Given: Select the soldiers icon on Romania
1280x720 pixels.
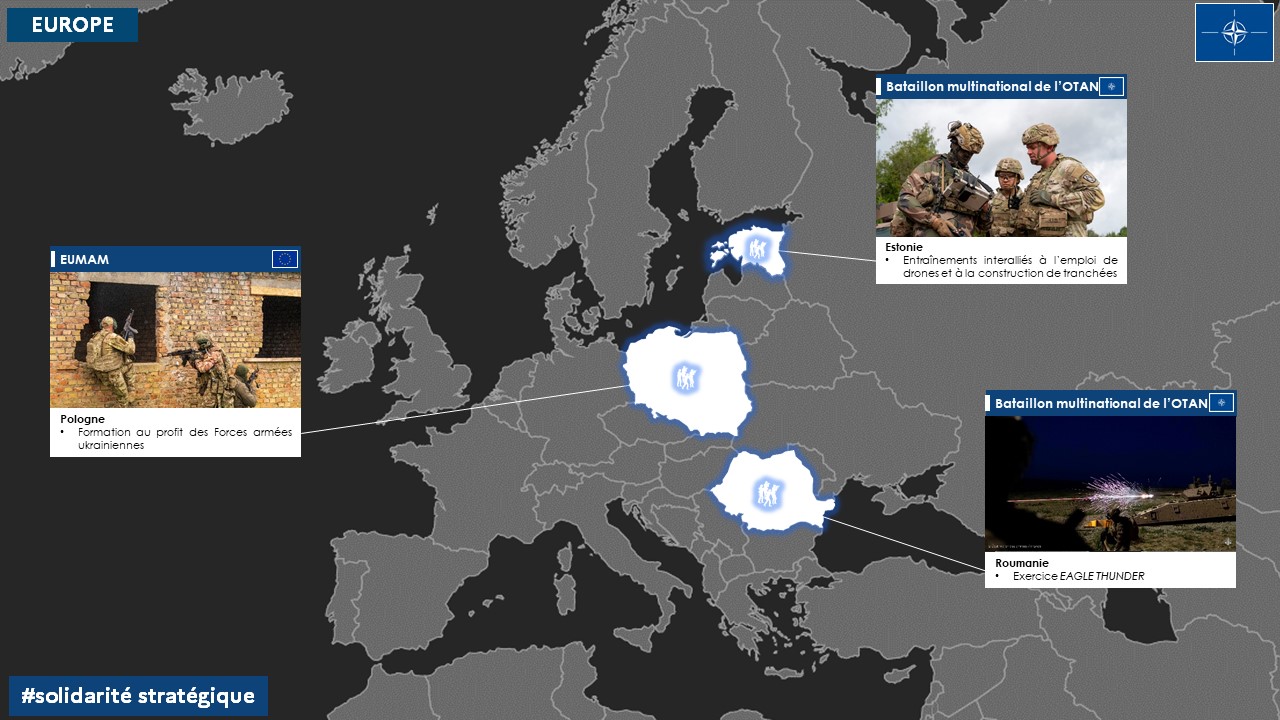Looking at the screenshot, I should (x=767, y=493).
